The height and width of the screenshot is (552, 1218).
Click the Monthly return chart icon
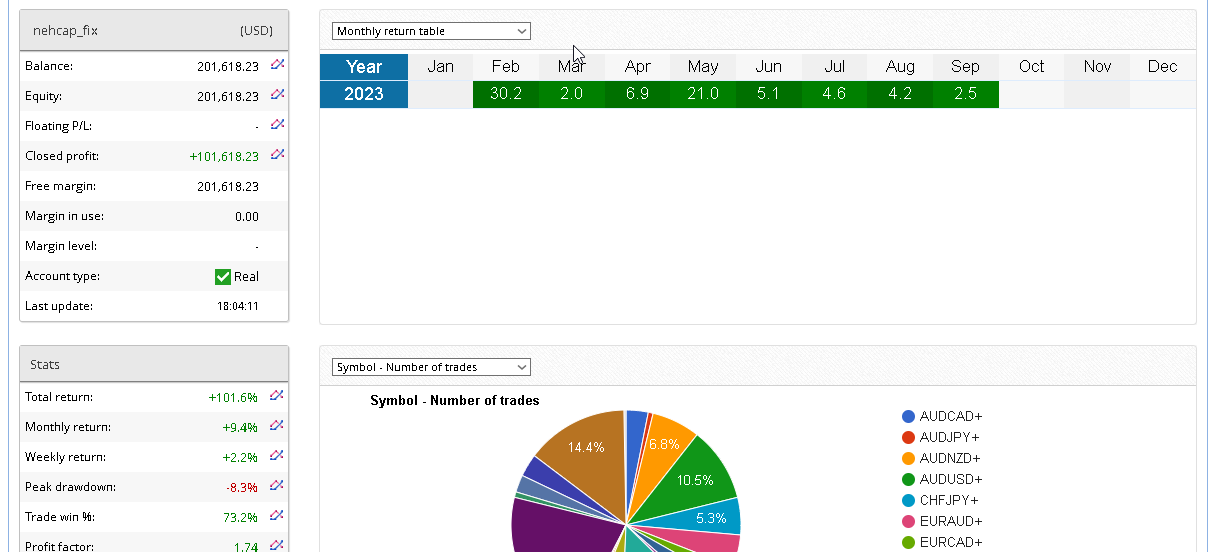coord(277,426)
